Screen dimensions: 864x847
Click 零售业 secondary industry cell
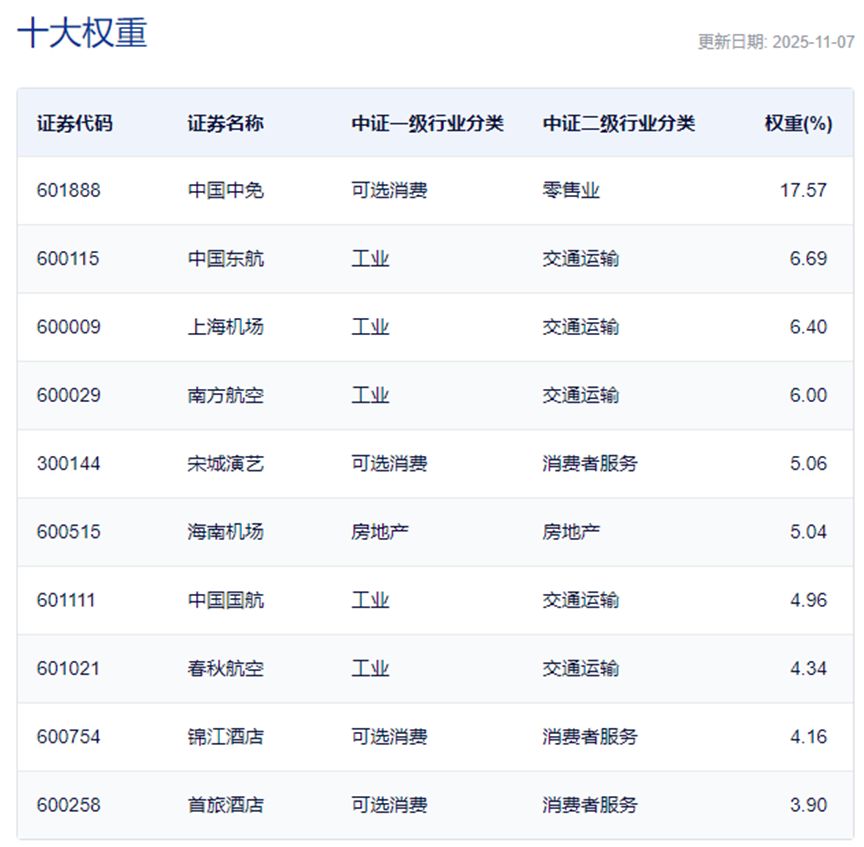tap(571, 190)
